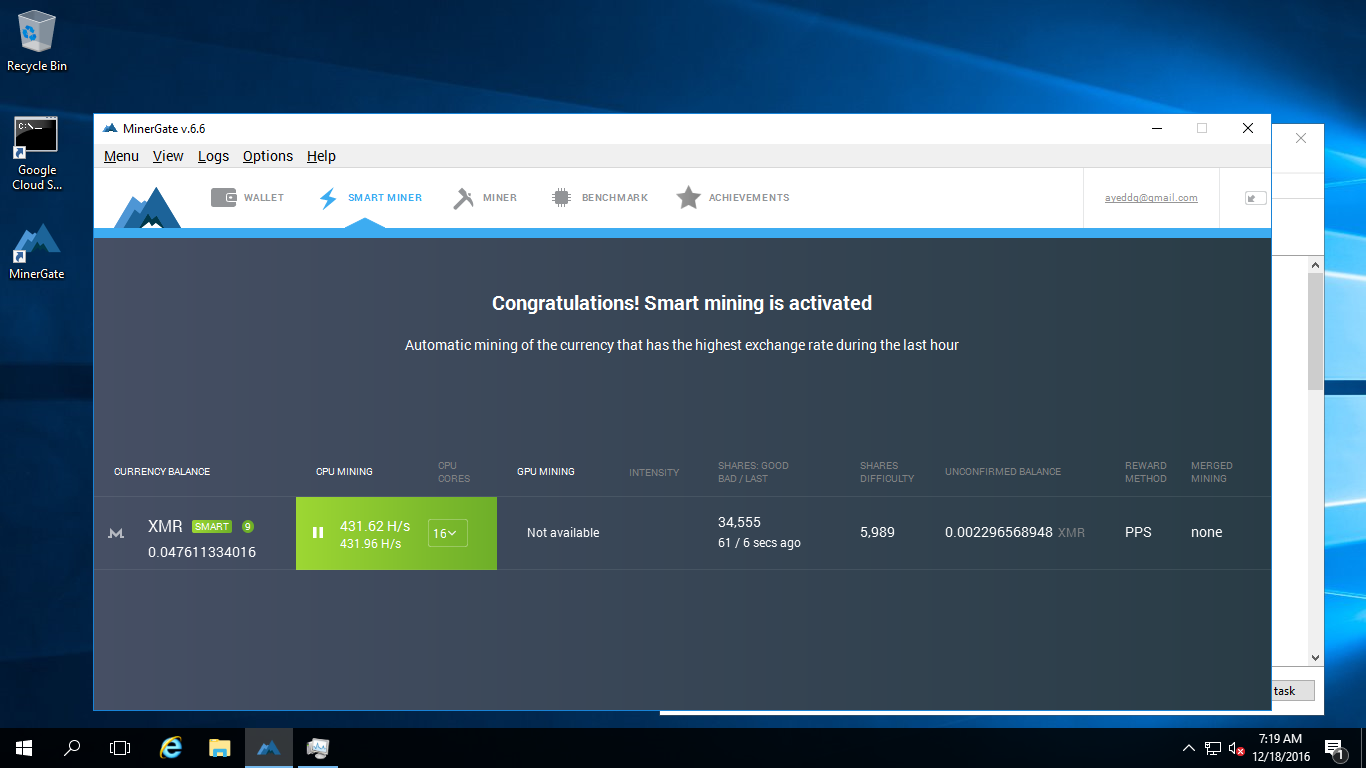This screenshot has height=768, width=1366.
Task: Click the wallet icon in the navigation bar
Action: pos(223,198)
